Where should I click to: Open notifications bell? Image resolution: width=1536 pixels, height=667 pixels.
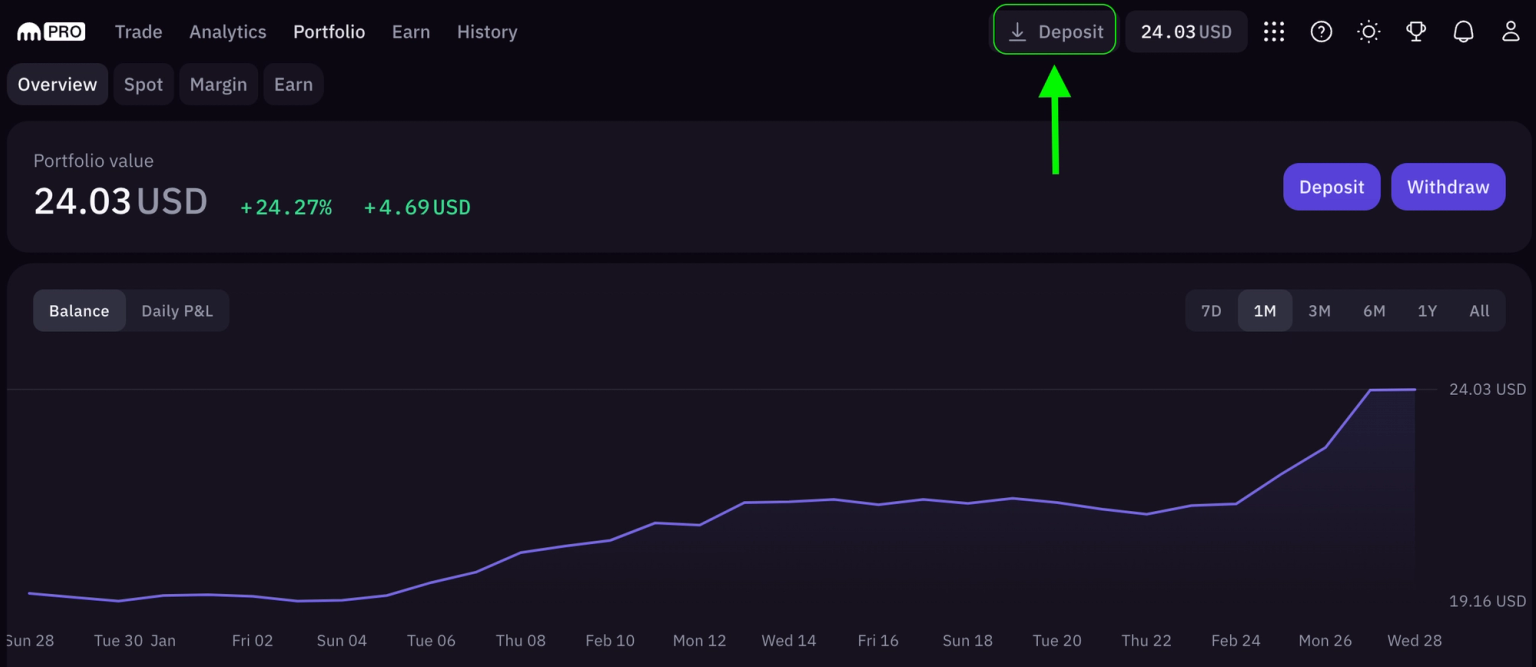click(x=1463, y=32)
